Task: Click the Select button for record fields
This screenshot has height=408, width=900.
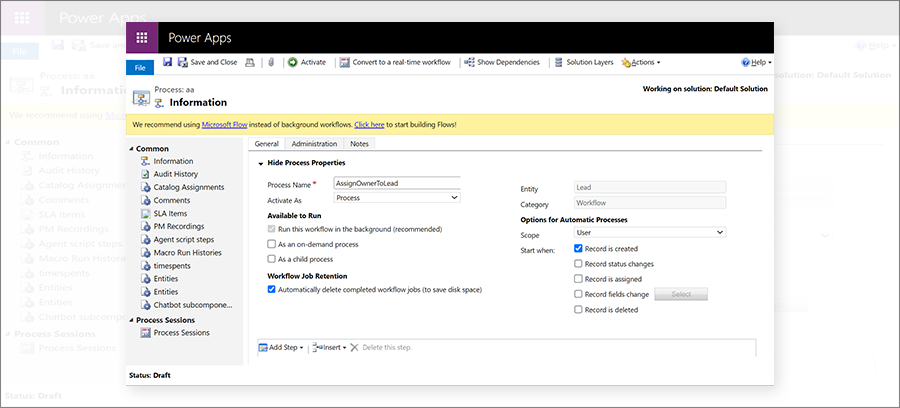Action: (x=681, y=294)
